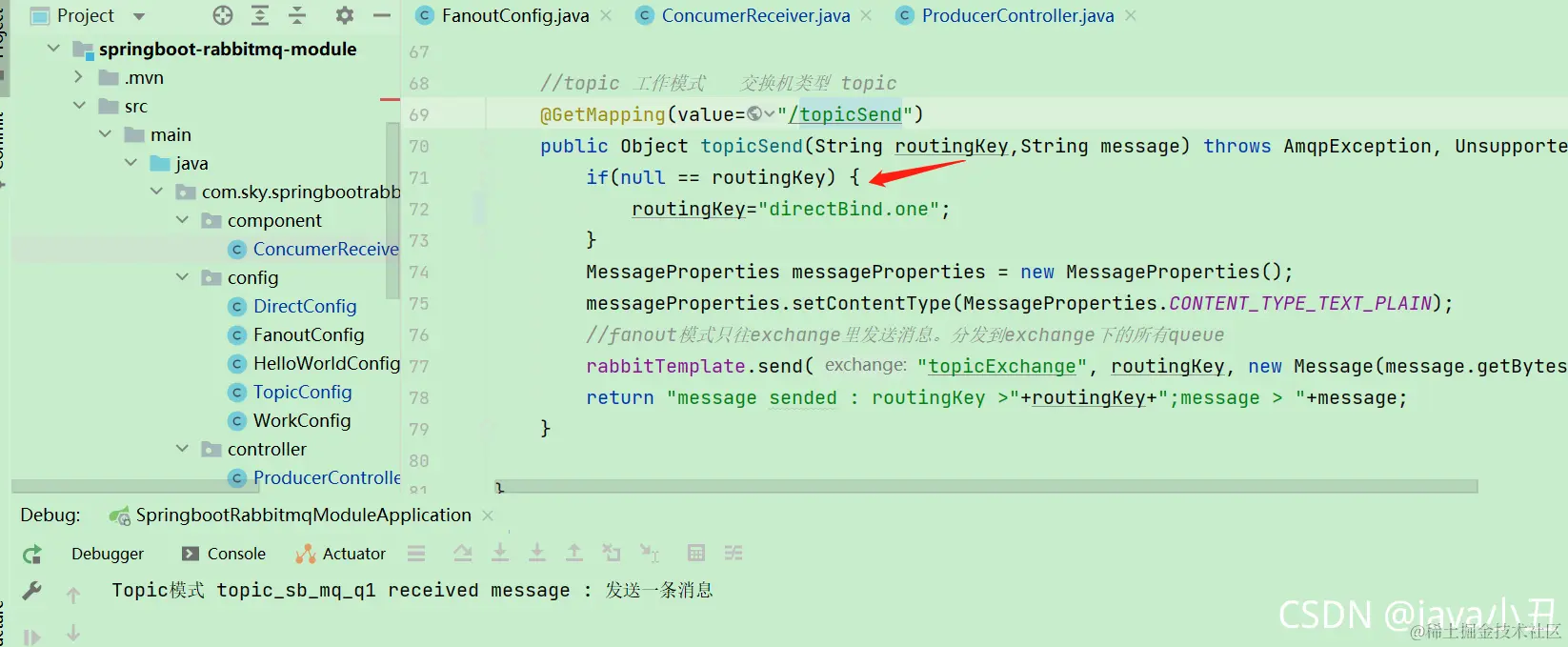Collapse the config package
Screen dimensions: 1568x647
point(183,277)
